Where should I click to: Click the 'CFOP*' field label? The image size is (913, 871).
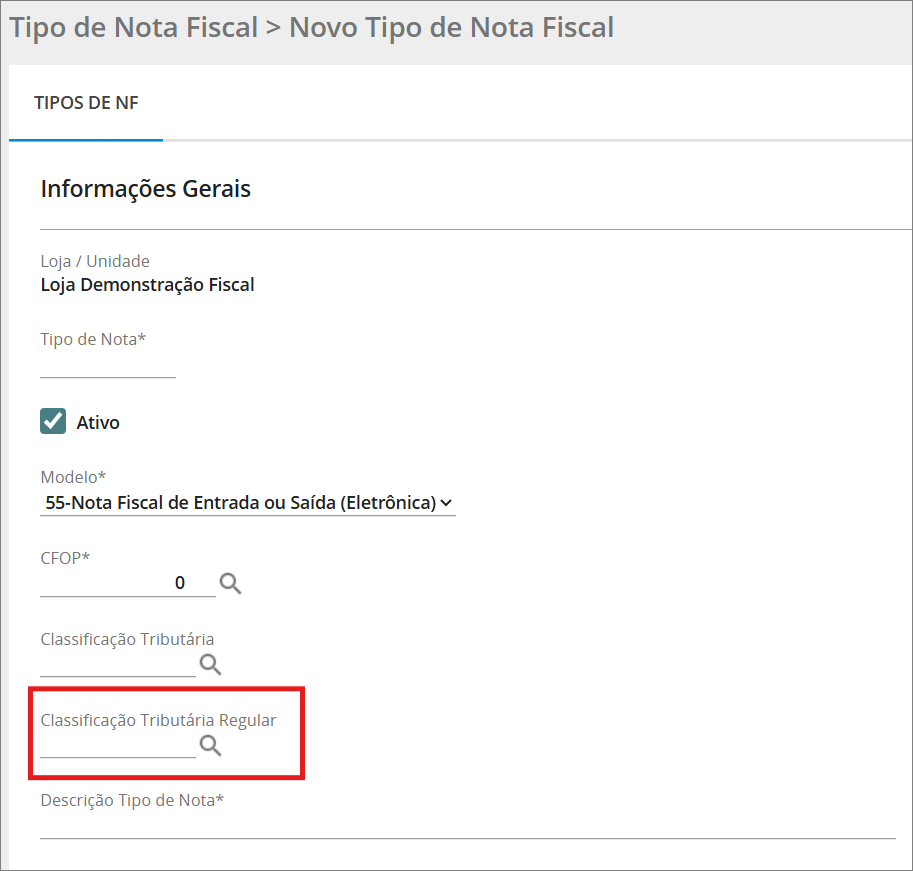pyautogui.click(x=65, y=558)
